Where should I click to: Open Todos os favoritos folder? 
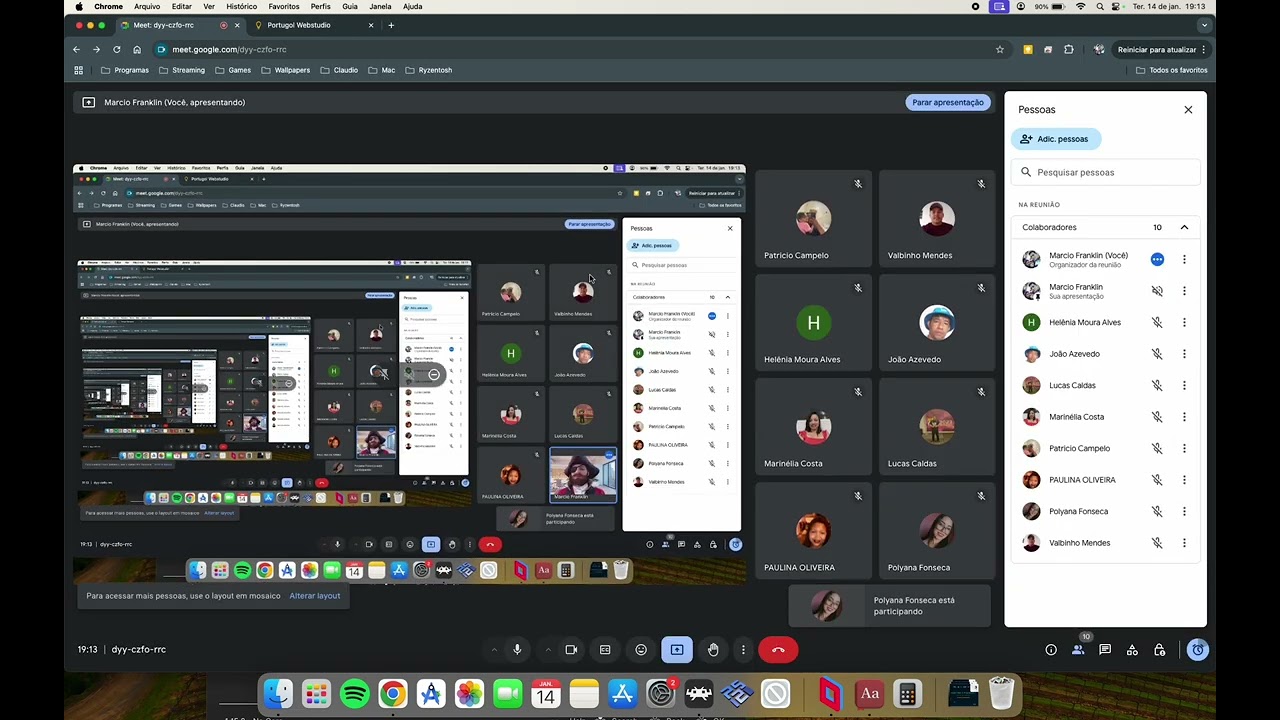click(x=1172, y=70)
